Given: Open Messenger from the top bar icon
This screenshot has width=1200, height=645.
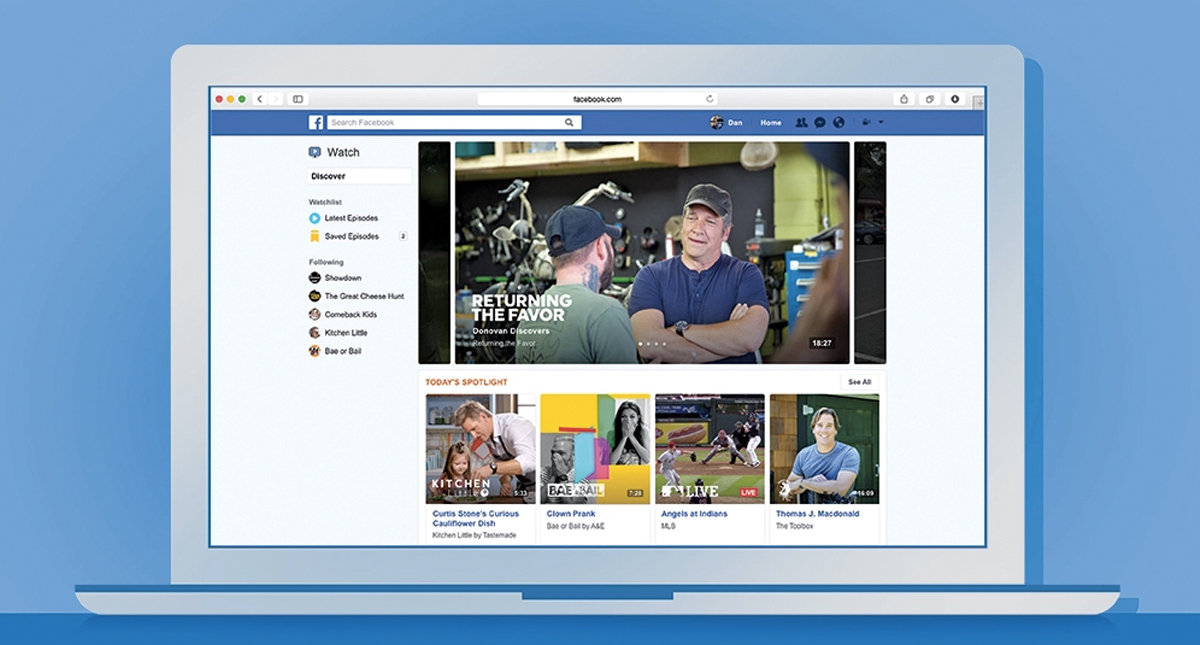Looking at the screenshot, I should click(x=822, y=122).
